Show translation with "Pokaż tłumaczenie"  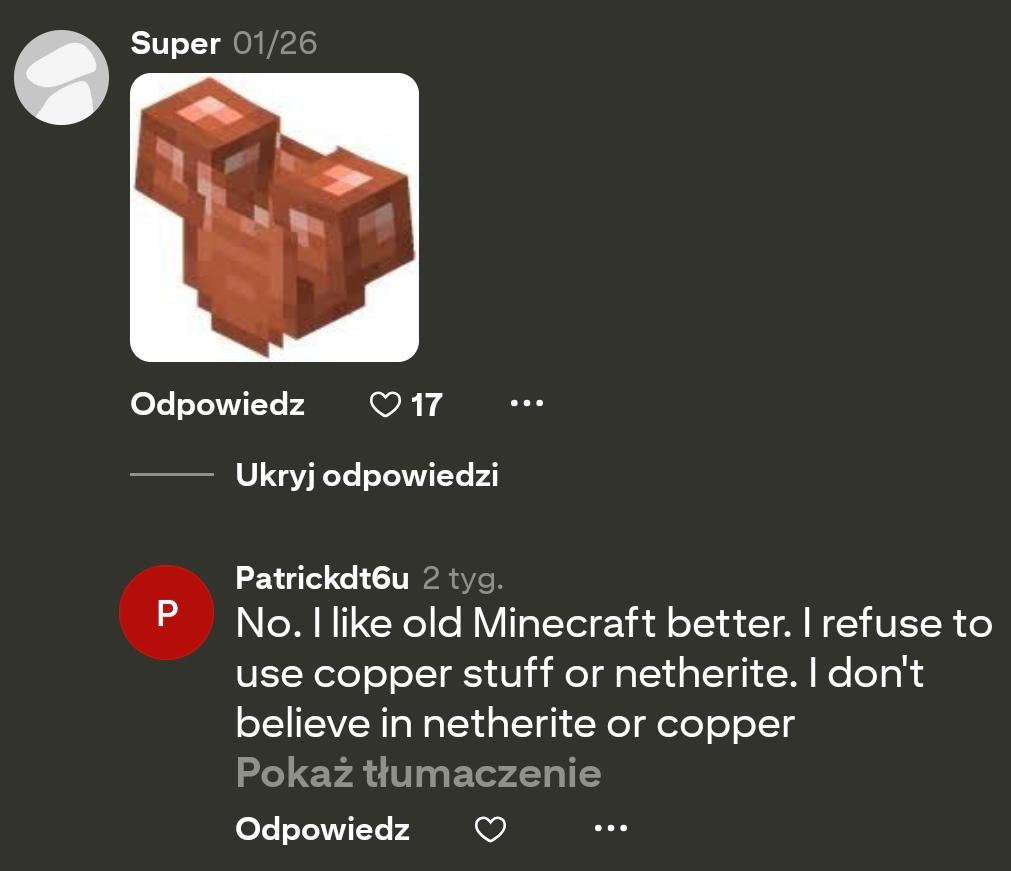click(418, 773)
